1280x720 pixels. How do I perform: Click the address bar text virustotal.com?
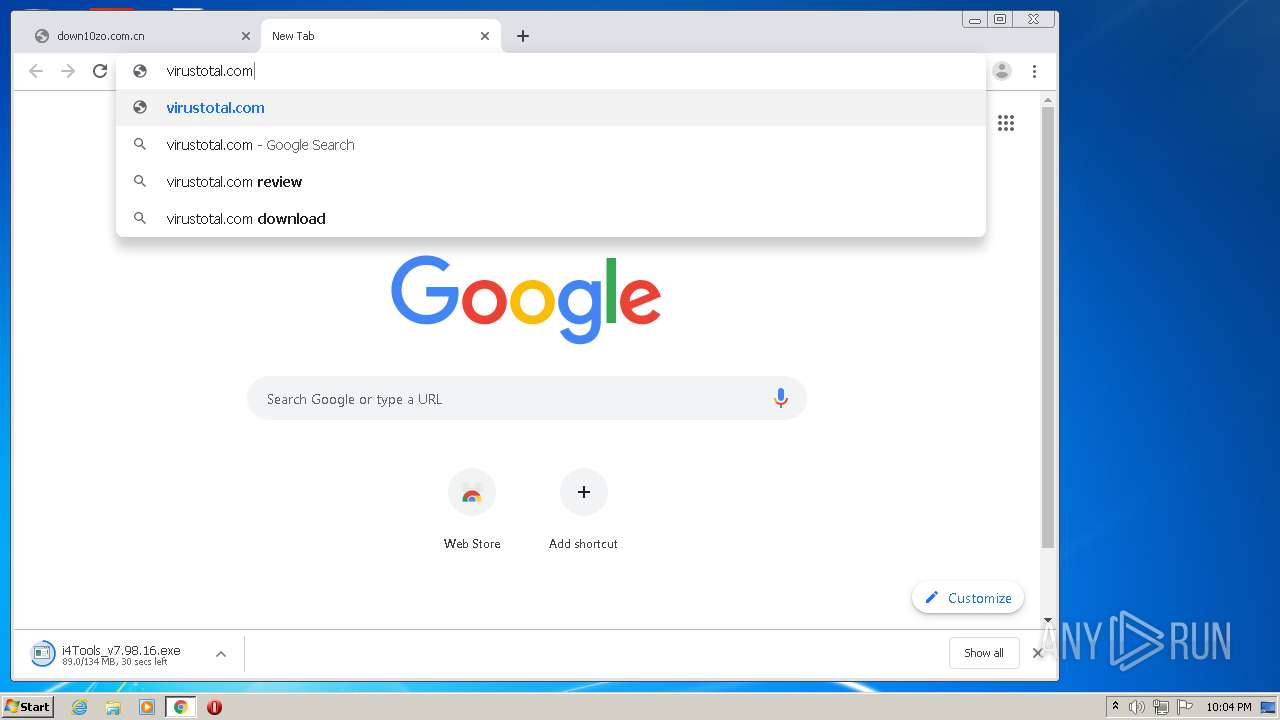click(210, 71)
